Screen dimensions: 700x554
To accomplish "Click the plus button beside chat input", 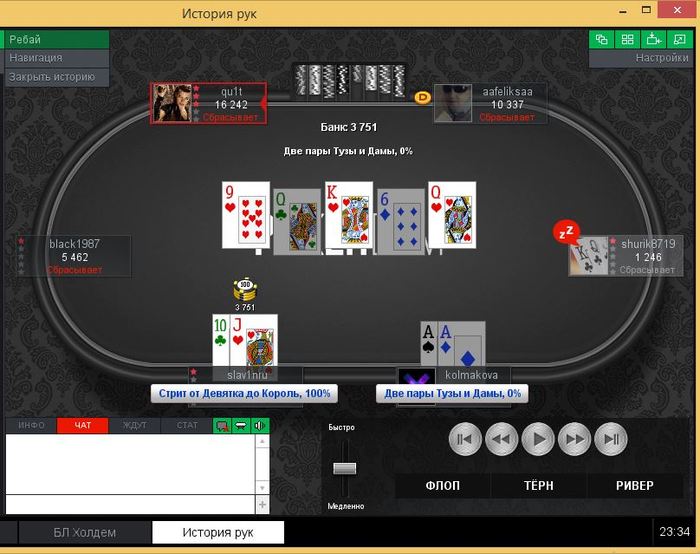I will 262,504.
